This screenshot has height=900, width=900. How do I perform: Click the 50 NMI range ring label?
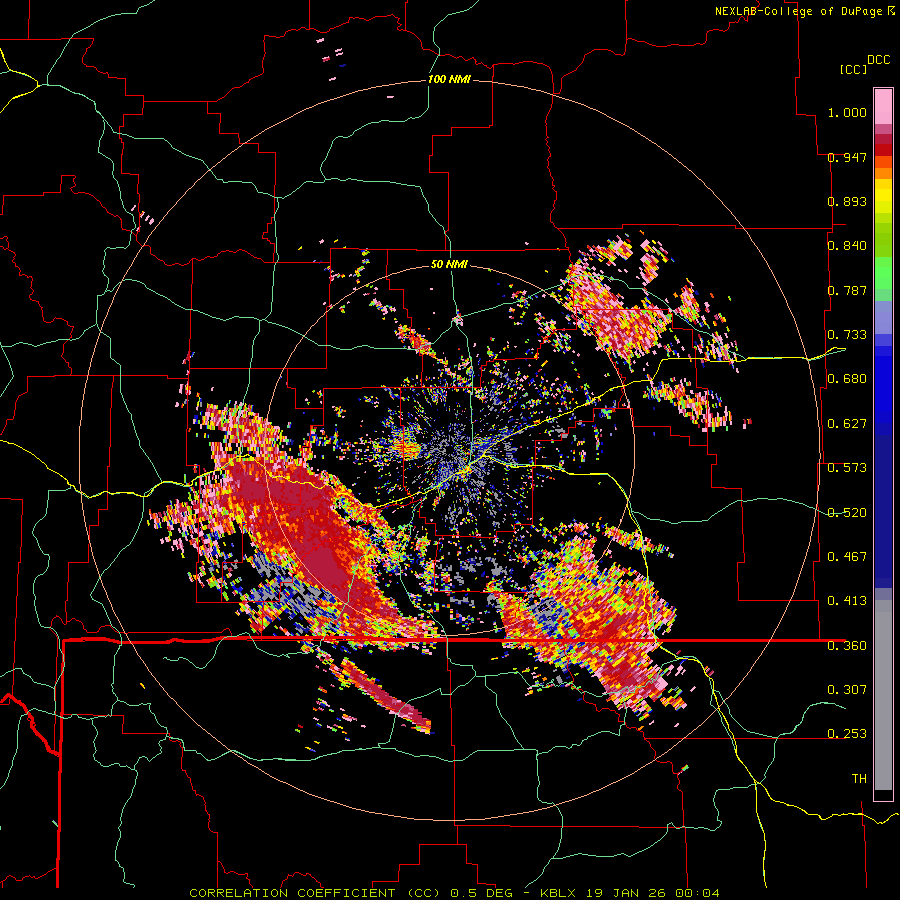[449, 265]
